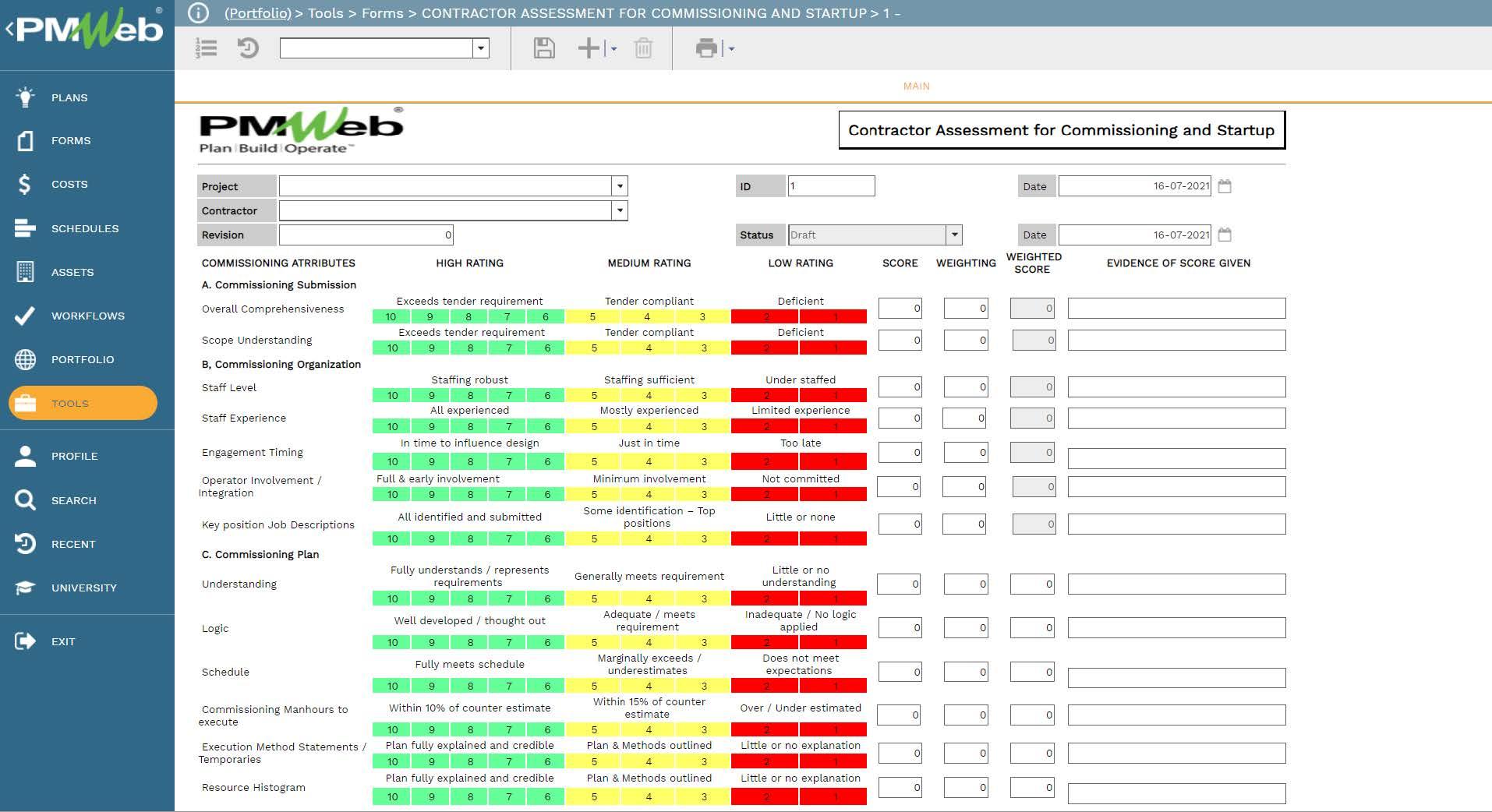Open calendar picker next to top Date
The image size is (1492, 812).
pos(1225,186)
